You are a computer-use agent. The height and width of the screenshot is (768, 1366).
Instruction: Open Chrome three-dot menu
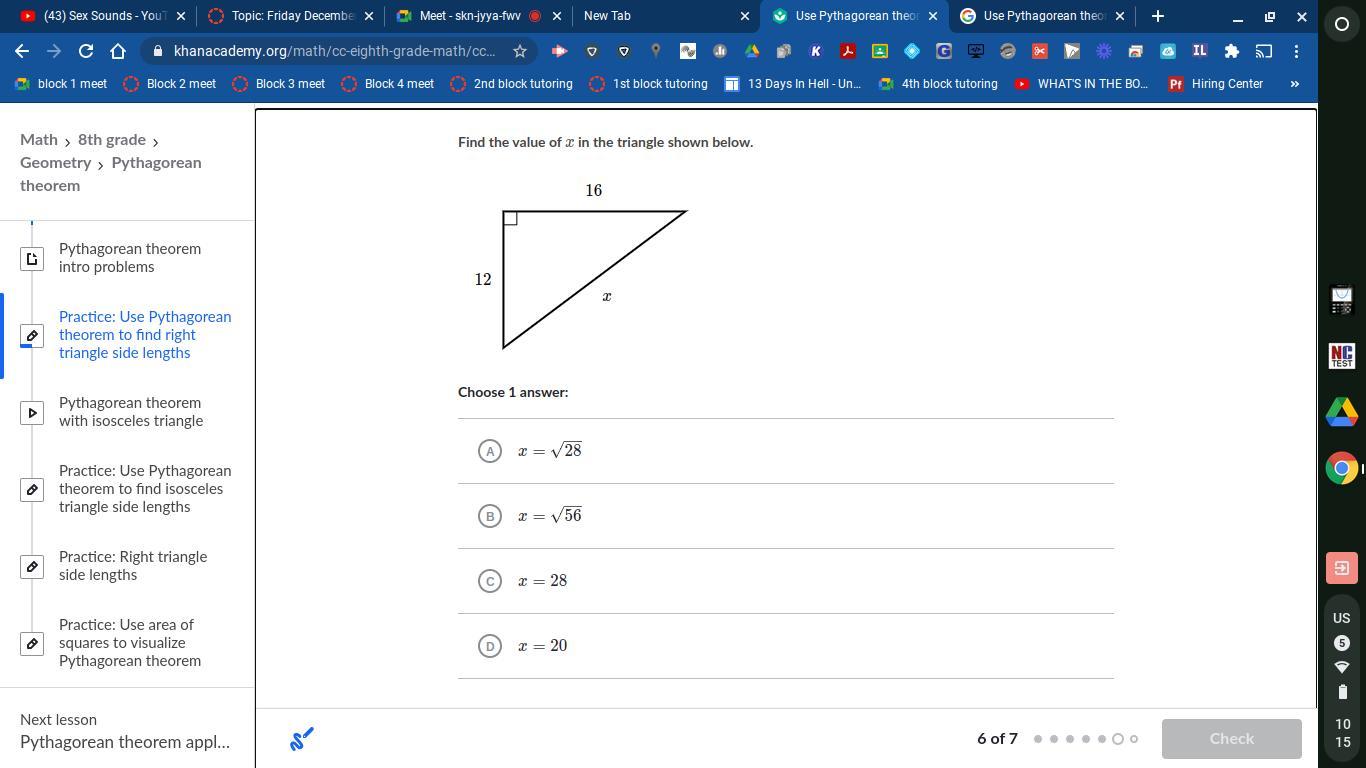pyautogui.click(x=1296, y=51)
